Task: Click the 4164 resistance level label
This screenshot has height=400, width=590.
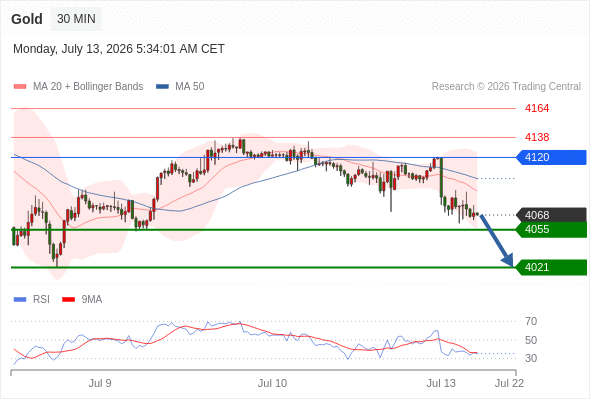Action: point(537,108)
